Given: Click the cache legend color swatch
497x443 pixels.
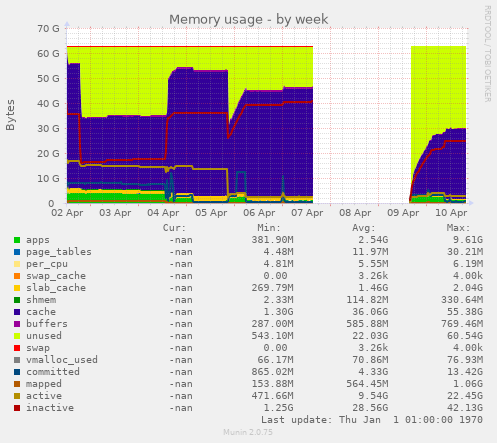Looking at the screenshot, I should 17,312.
